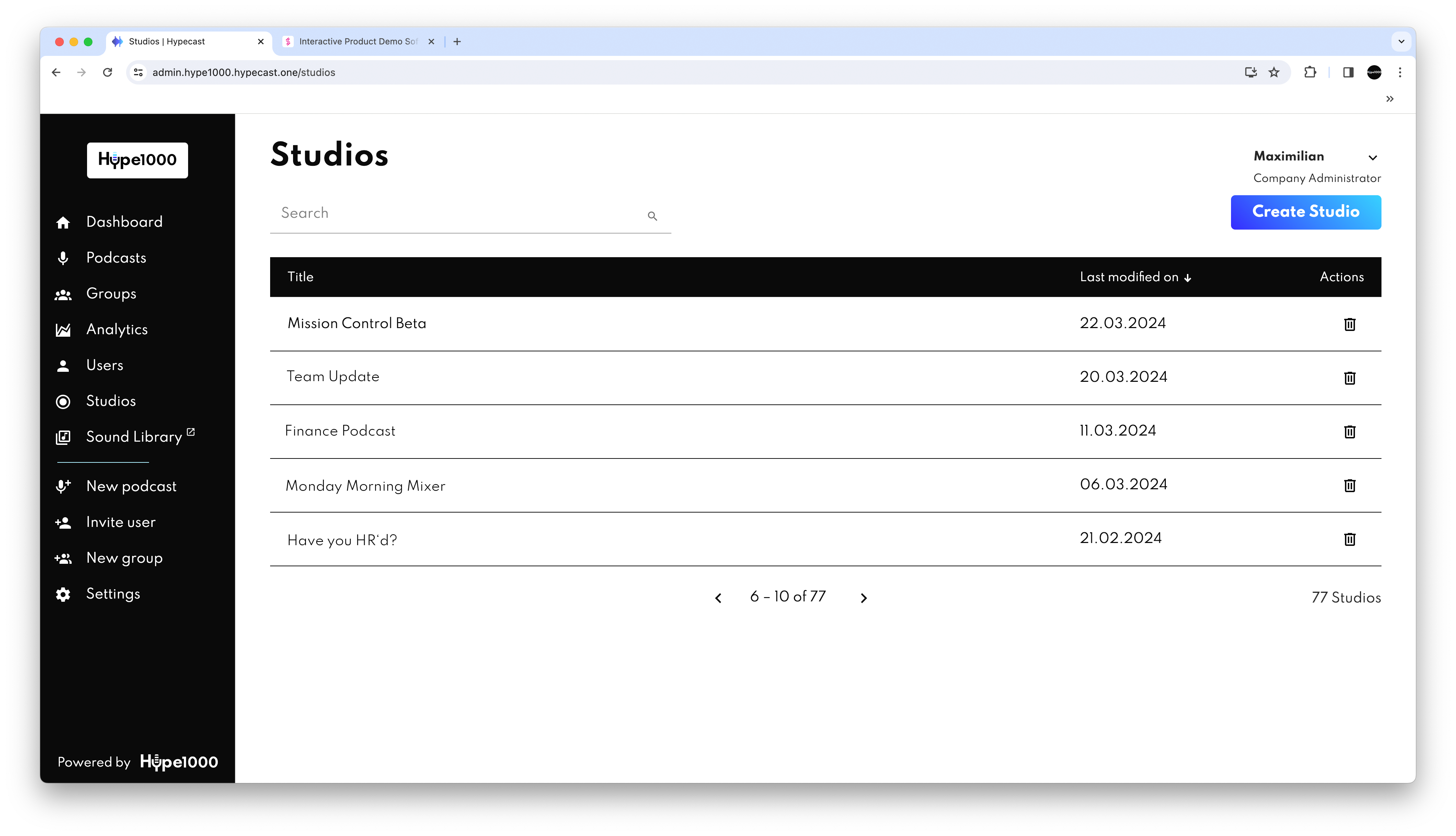Open Analytics in the sidebar
The image size is (1456, 836).
116,330
